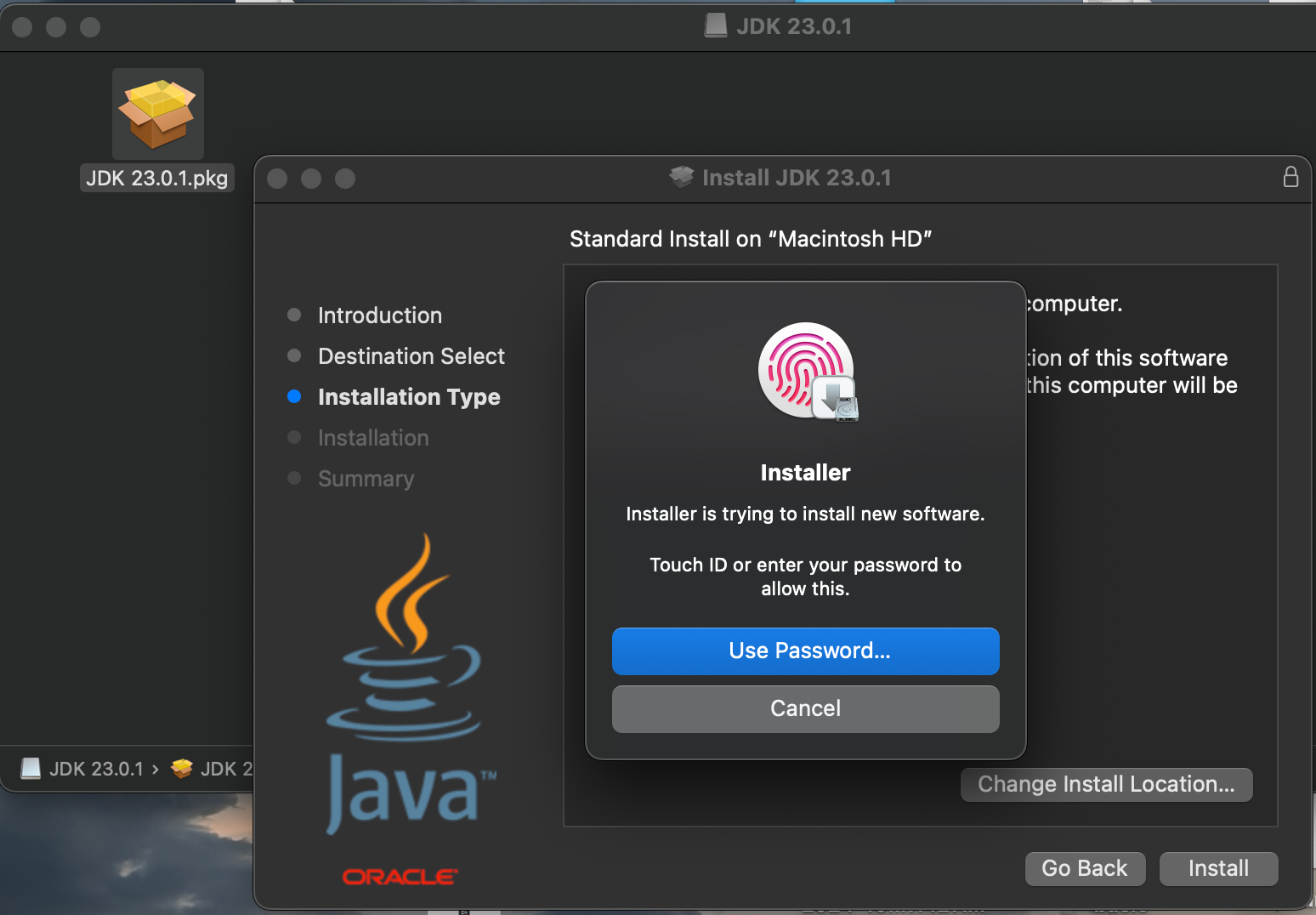Click JDK 23.0.1 disk in Finder path bar
Screen dimensions: 1316x915
82,769
